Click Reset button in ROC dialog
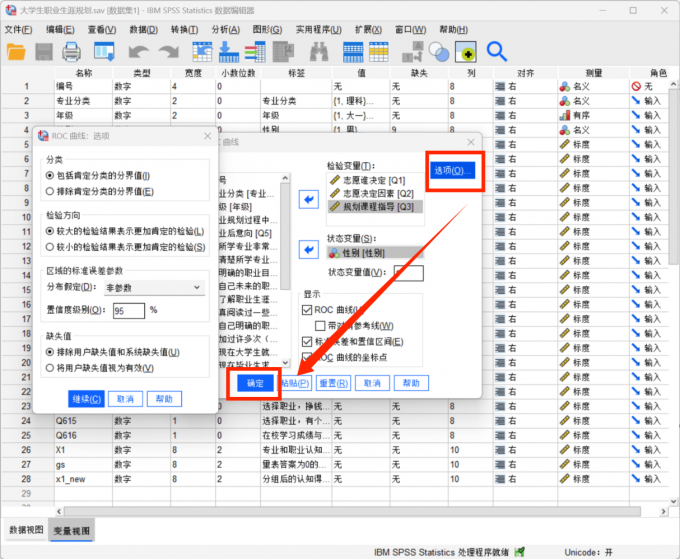 point(333,383)
